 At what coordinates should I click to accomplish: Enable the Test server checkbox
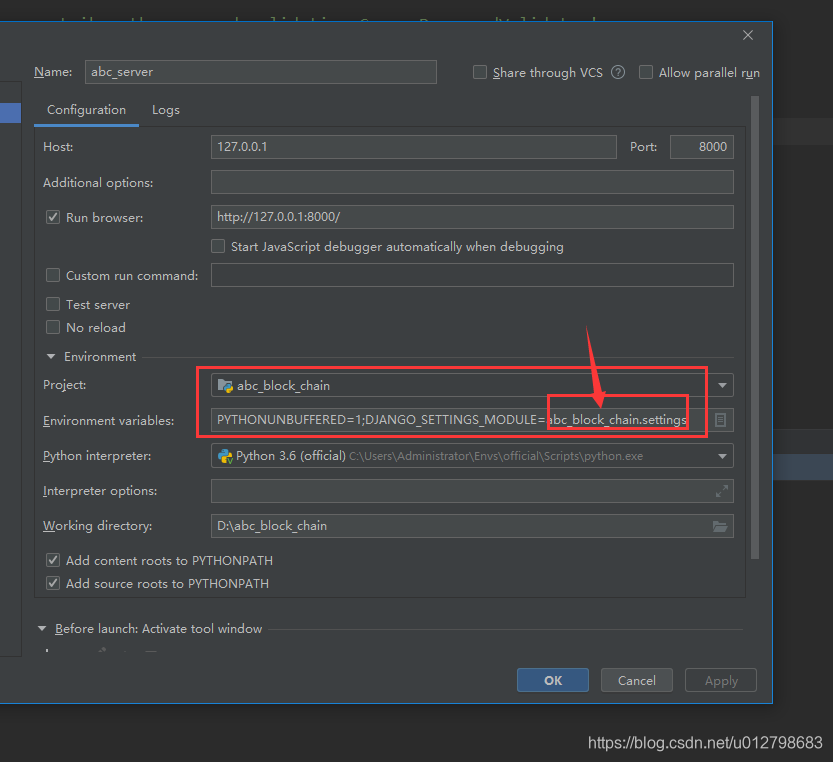53,304
